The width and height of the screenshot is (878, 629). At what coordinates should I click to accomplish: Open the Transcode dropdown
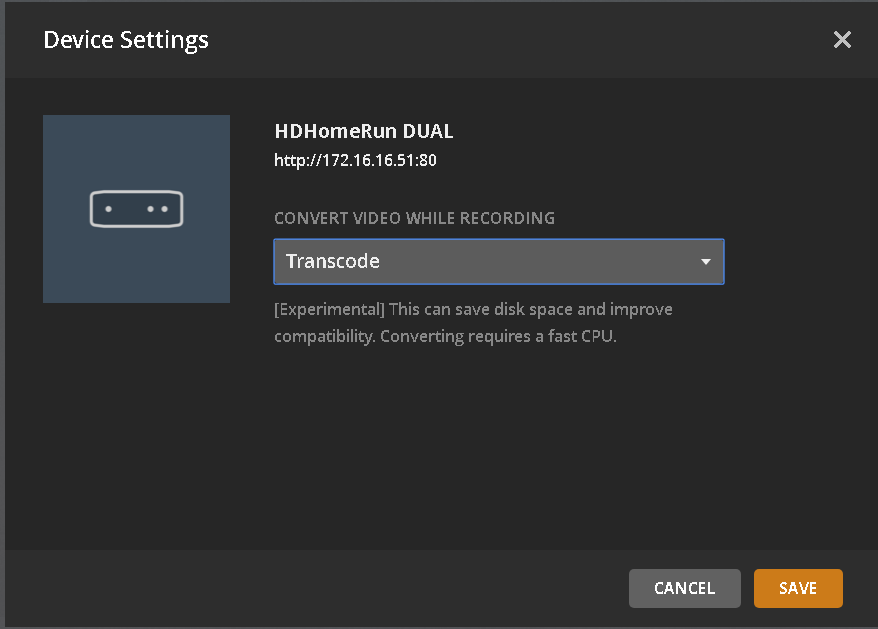pyautogui.click(x=498, y=262)
